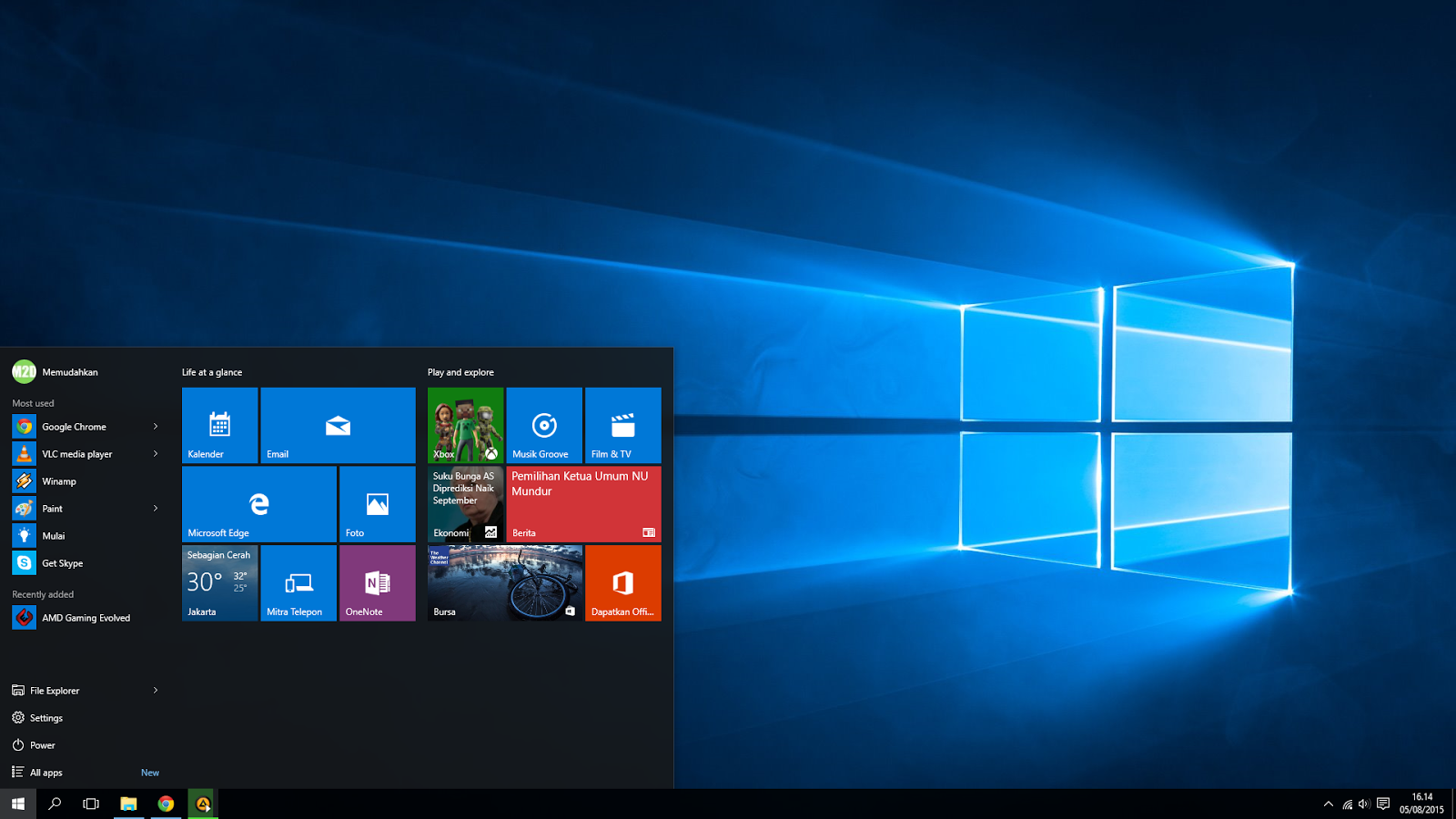The image size is (1456, 819).
Task: Open the Bursa store tile
Action: pos(505,583)
